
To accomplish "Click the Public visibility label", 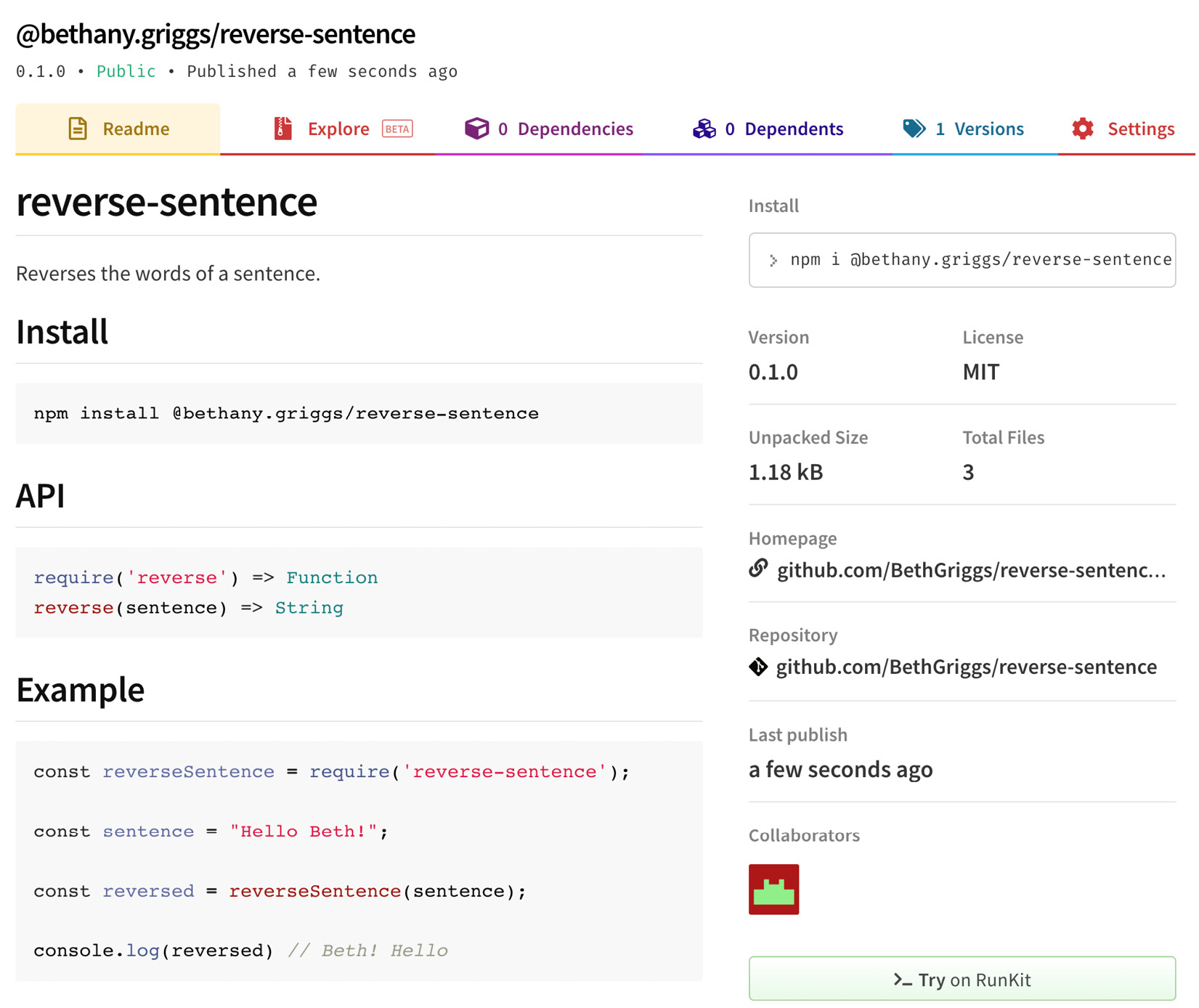I will [x=126, y=71].
